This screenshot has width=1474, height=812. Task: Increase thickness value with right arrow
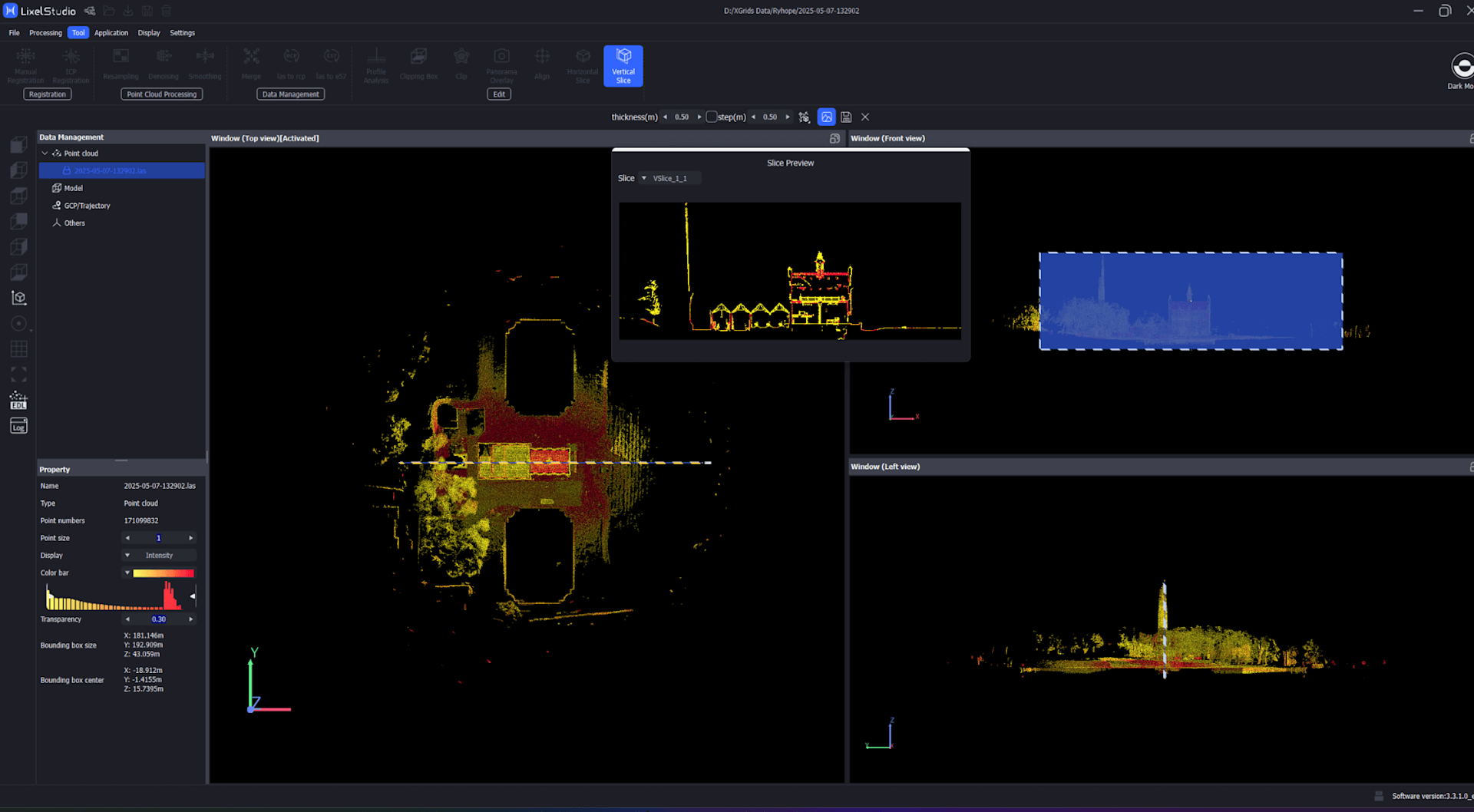pos(699,117)
